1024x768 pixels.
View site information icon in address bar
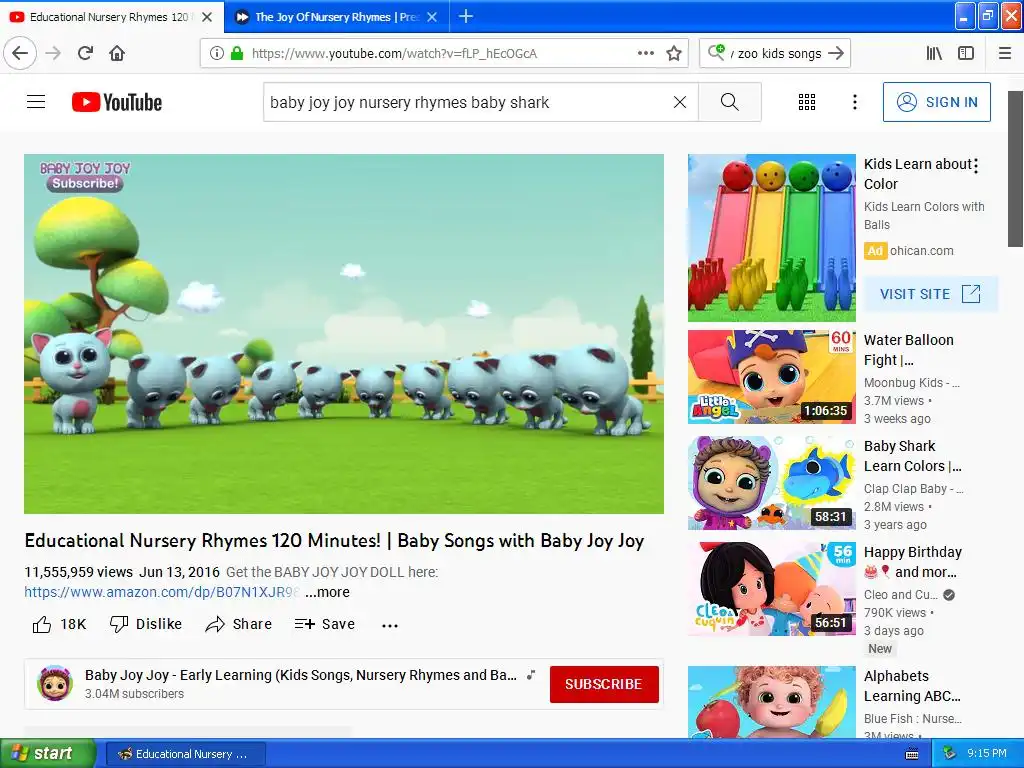click(216, 54)
